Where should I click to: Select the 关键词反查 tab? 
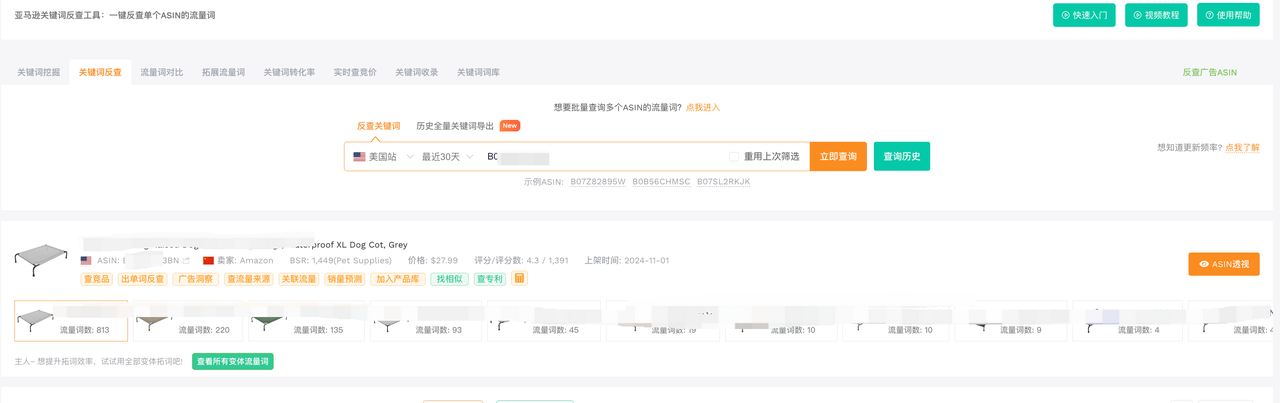point(100,73)
